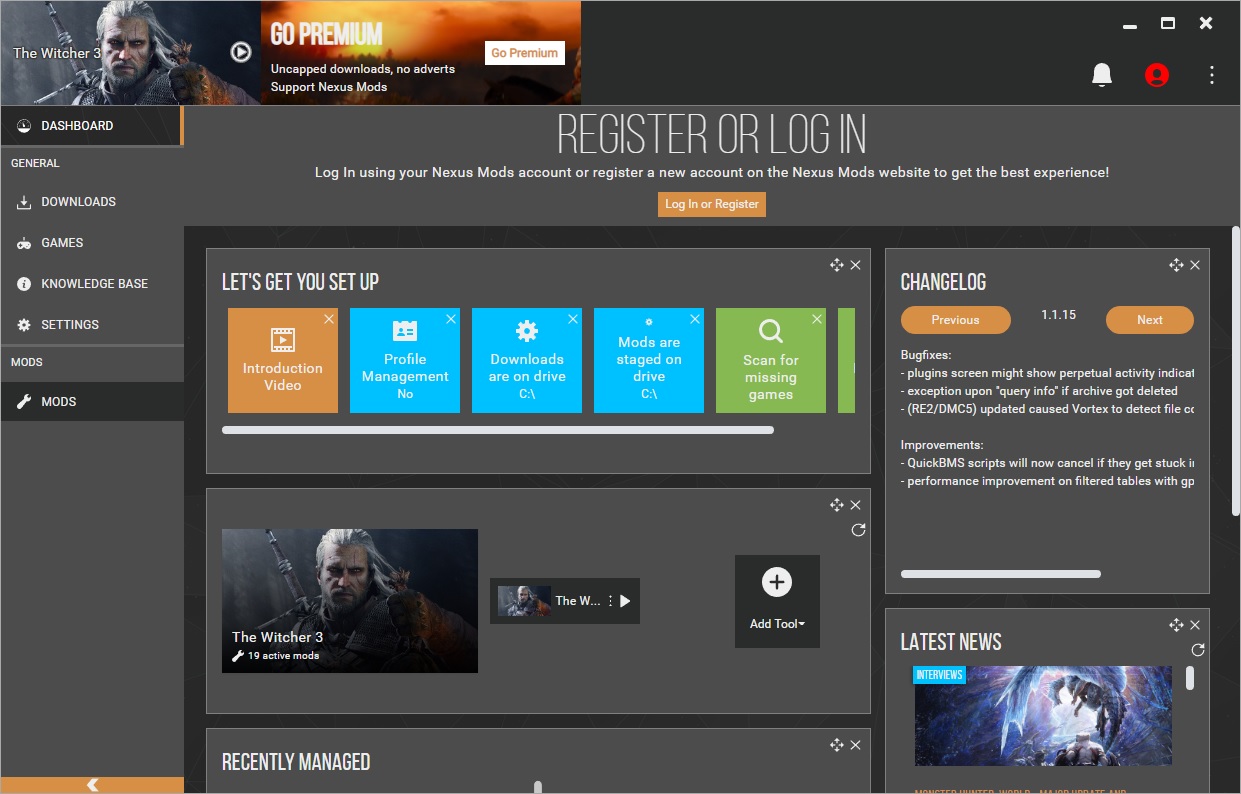
Task: Open the three-dot global menu
Action: tap(1212, 75)
